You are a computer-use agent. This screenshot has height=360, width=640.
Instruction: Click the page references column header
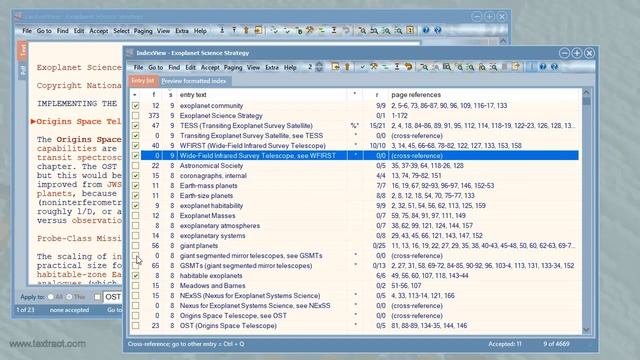416,95
